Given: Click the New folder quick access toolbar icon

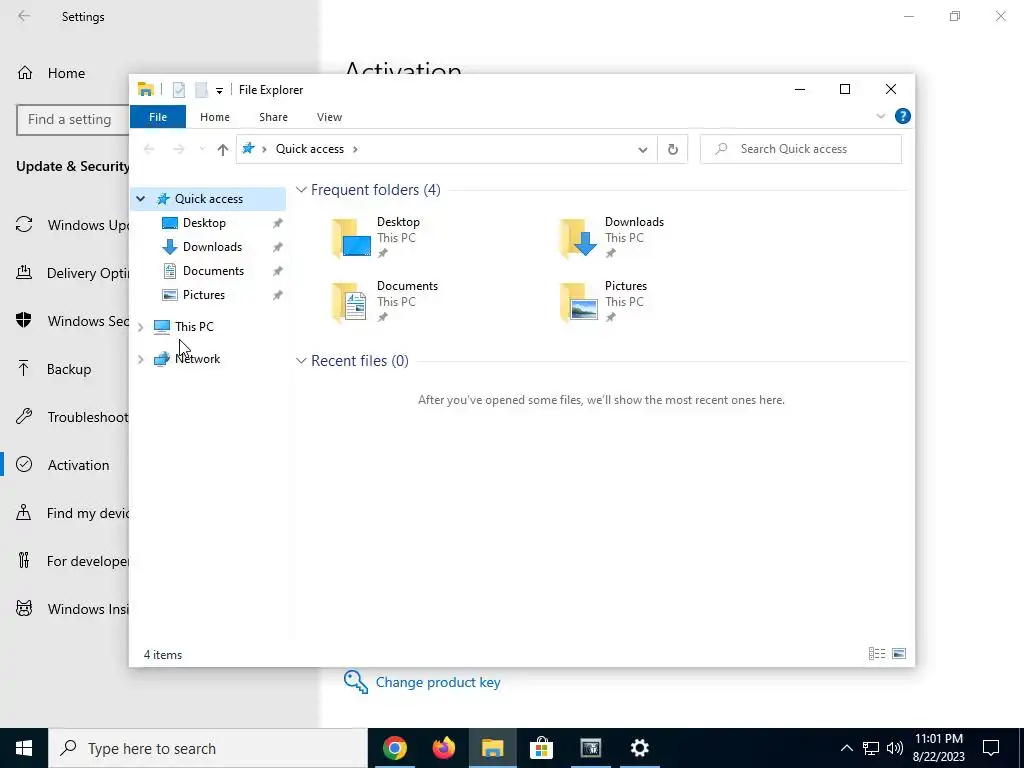Looking at the screenshot, I should pyautogui.click(x=201, y=90).
